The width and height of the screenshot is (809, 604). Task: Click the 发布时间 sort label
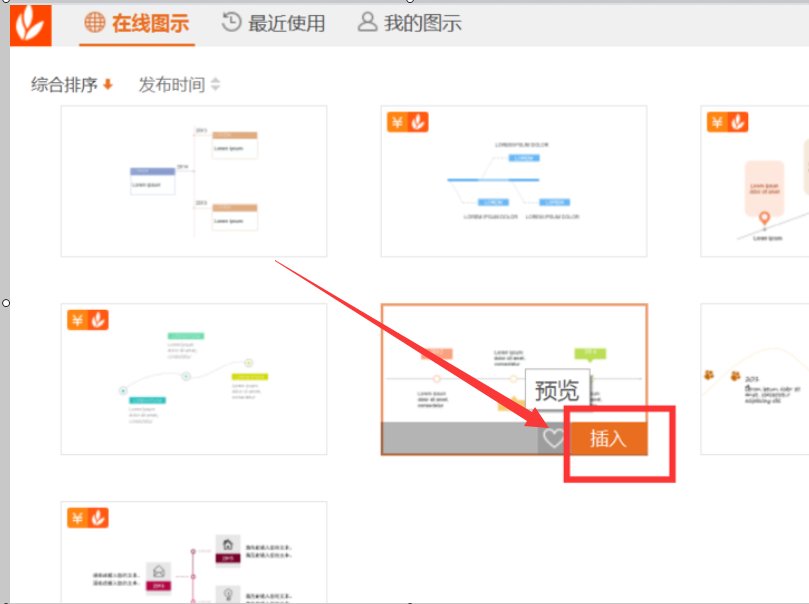point(172,84)
